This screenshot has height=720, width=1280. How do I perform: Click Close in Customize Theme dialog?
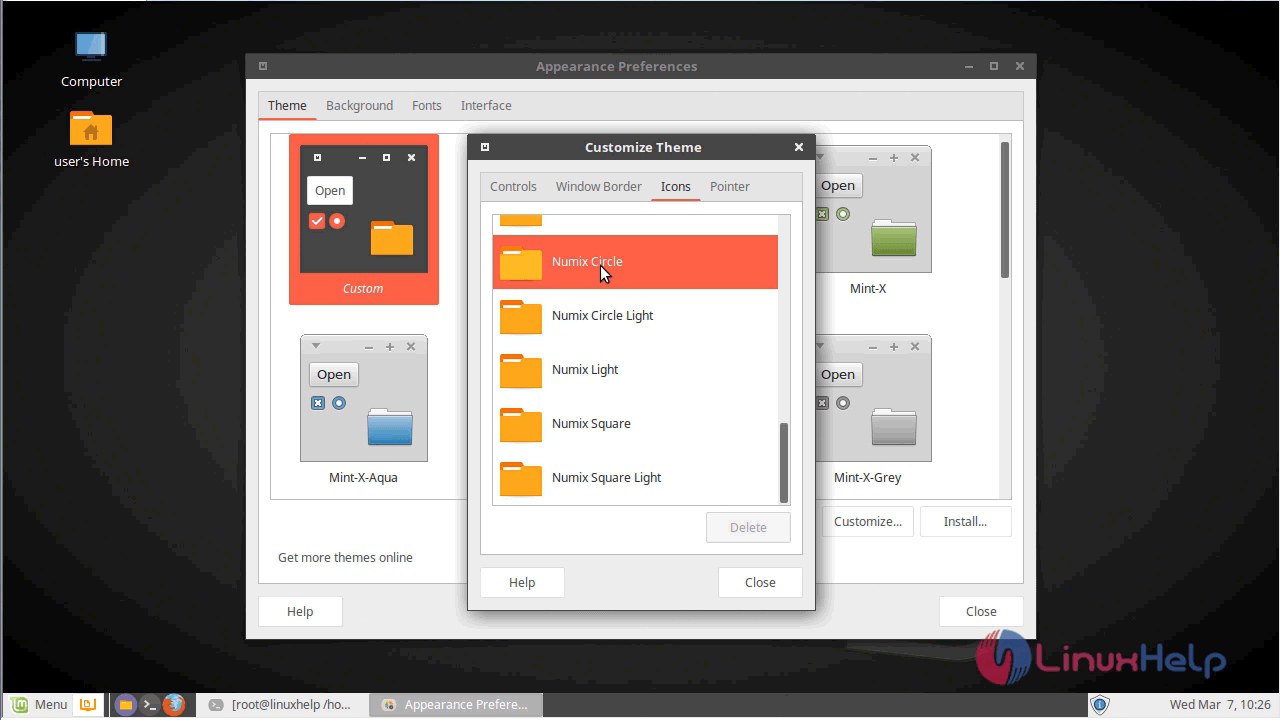(x=760, y=583)
